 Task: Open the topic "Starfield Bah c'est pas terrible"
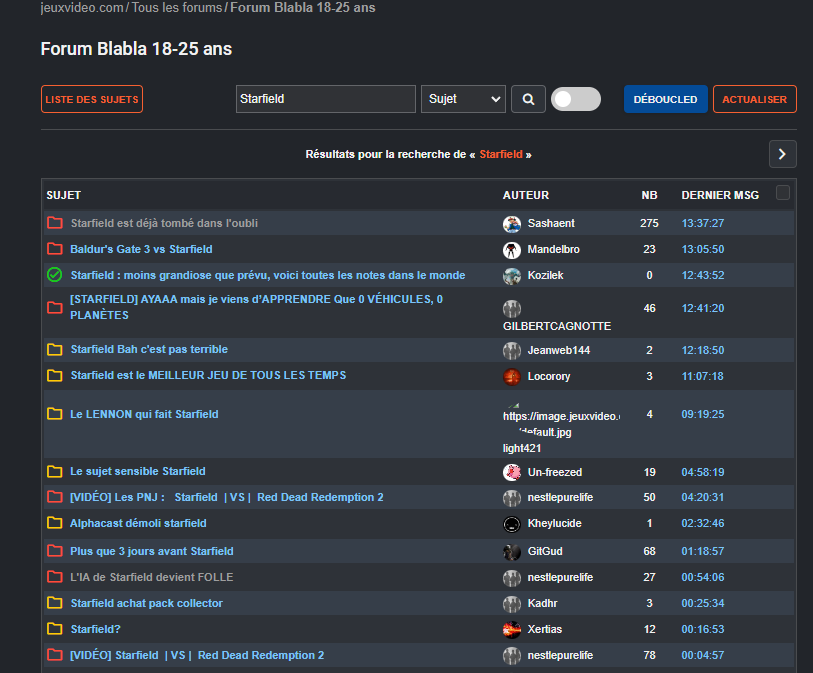pyautogui.click(x=149, y=349)
